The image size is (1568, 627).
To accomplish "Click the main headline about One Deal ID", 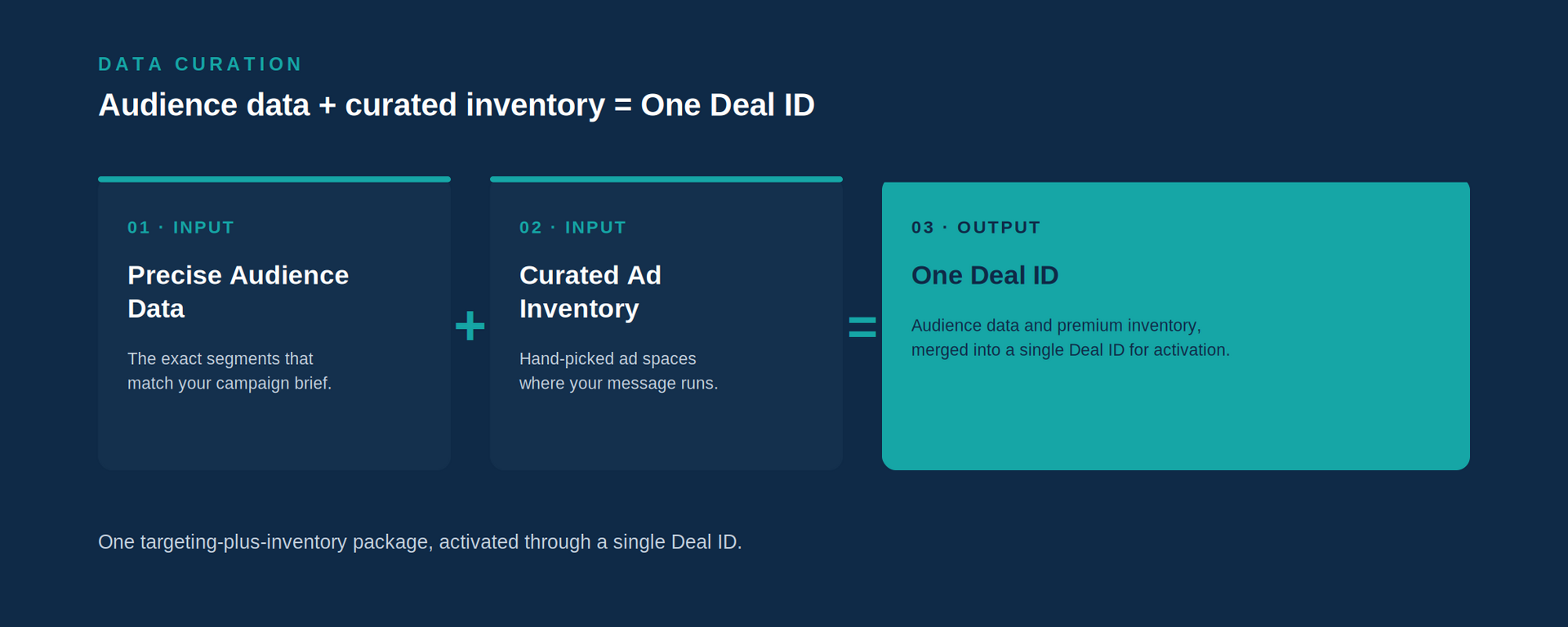I will 457,104.
